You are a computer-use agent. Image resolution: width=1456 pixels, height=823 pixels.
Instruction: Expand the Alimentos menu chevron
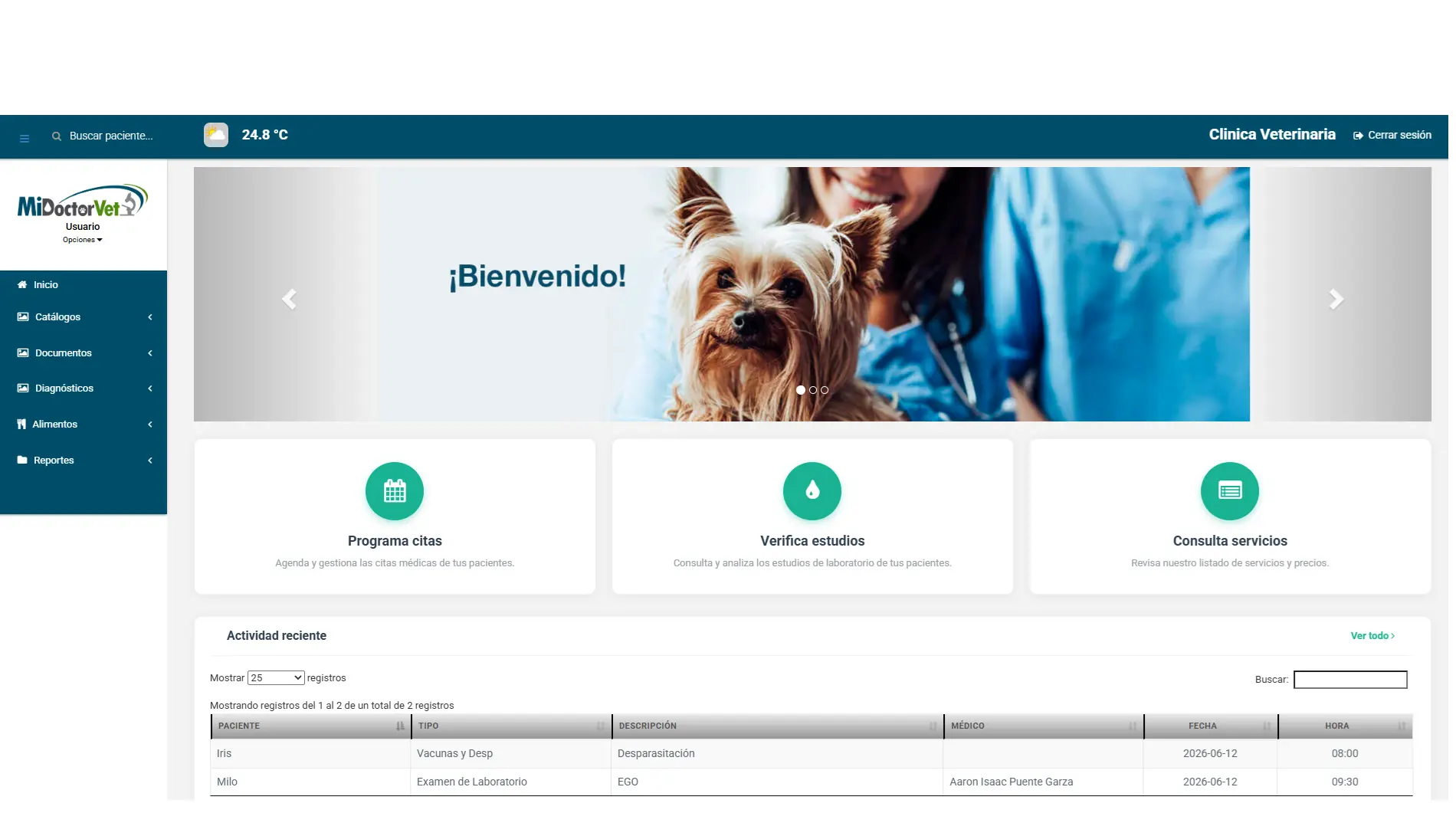coord(150,425)
